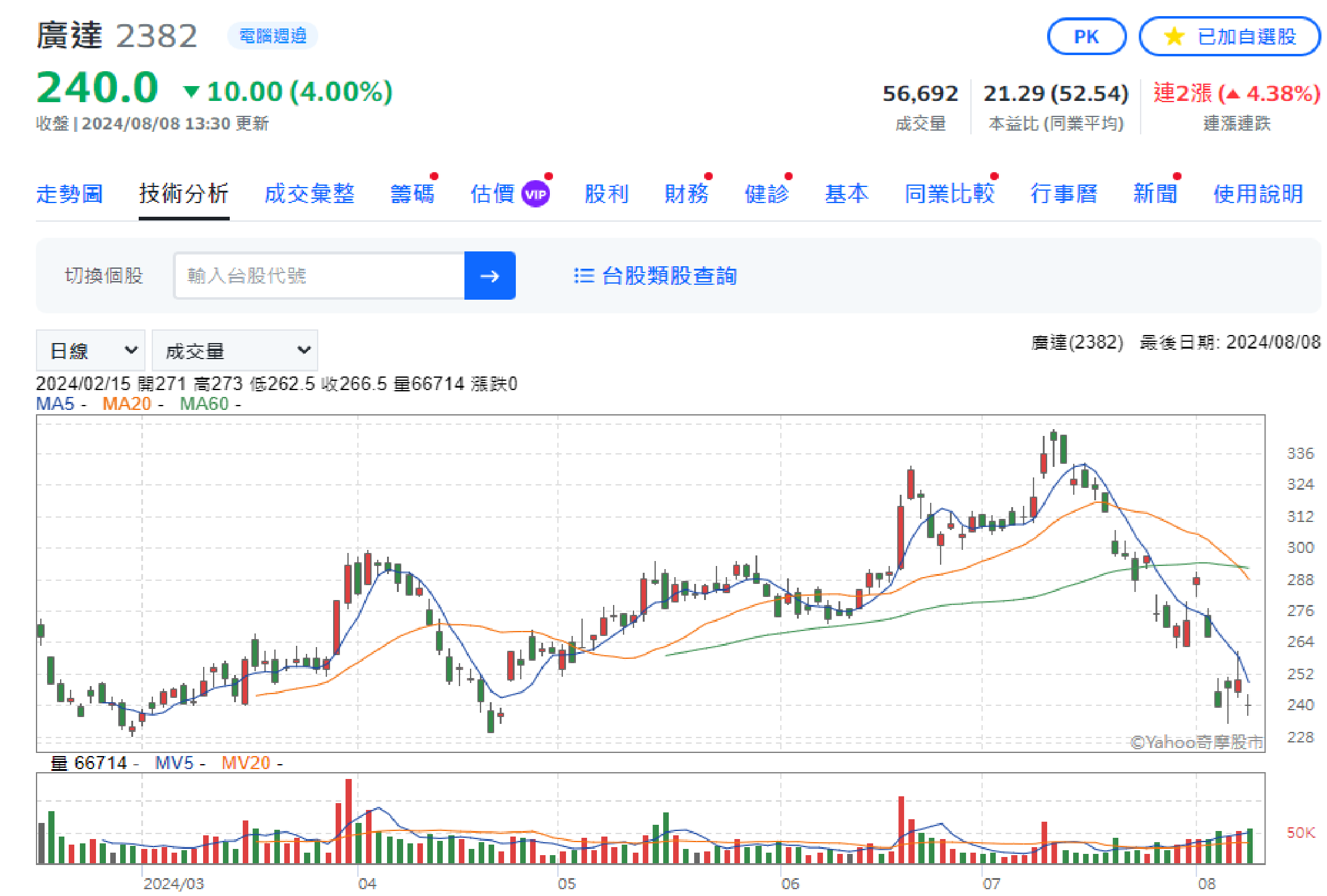The width and height of the screenshot is (1327, 896).
Task: Go to the 股利 tab
Action: pyautogui.click(x=607, y=194)
